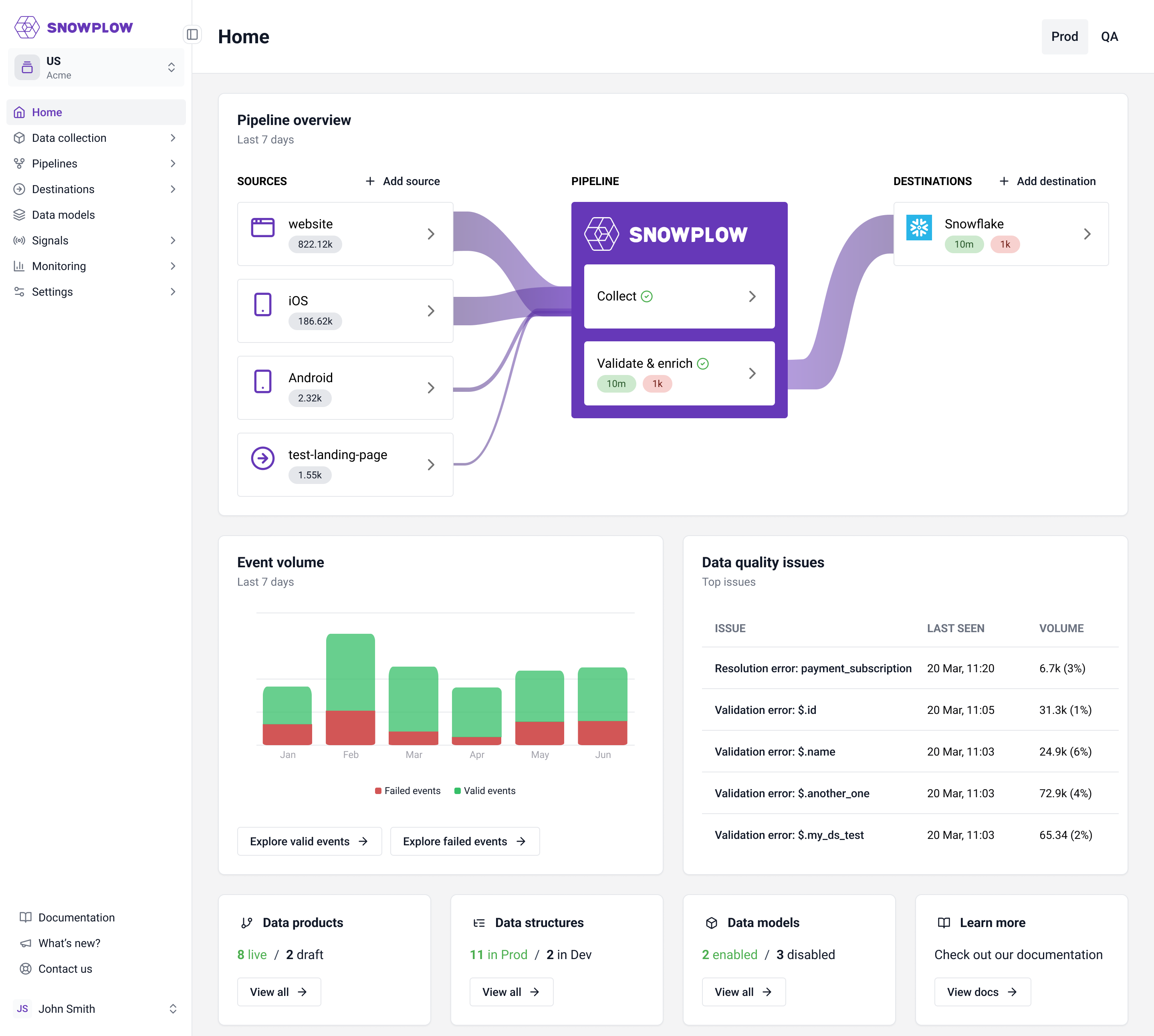Click the Android phone icon
Image resolution: width=1154 pixels, height=1036 pixels.
(263, 381)
